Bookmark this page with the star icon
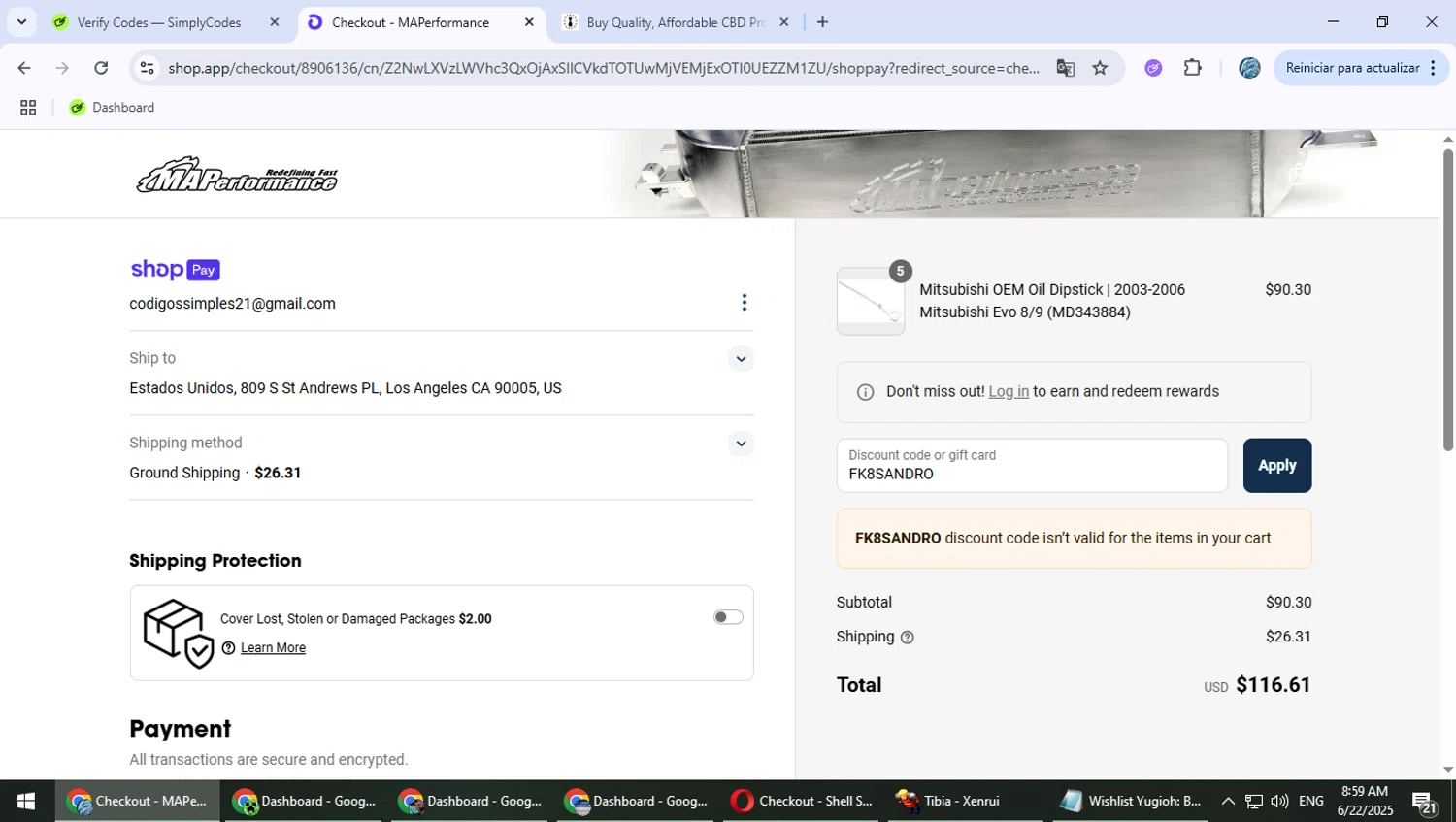Viewport: 1456px width, 822px height. (1100, 68)
